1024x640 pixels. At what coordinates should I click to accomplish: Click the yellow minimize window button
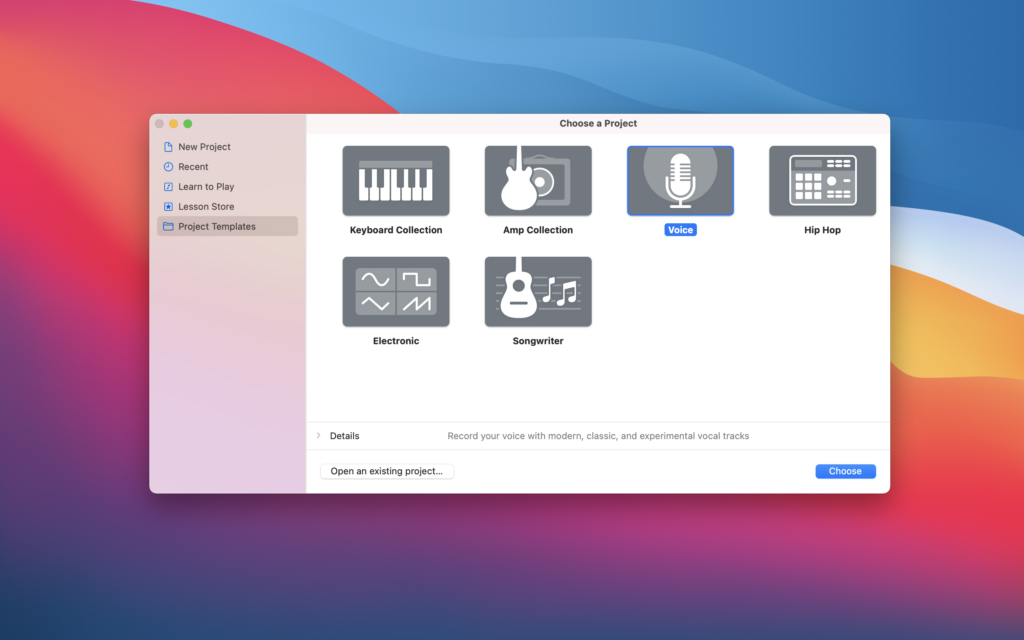tap(173, 123)
